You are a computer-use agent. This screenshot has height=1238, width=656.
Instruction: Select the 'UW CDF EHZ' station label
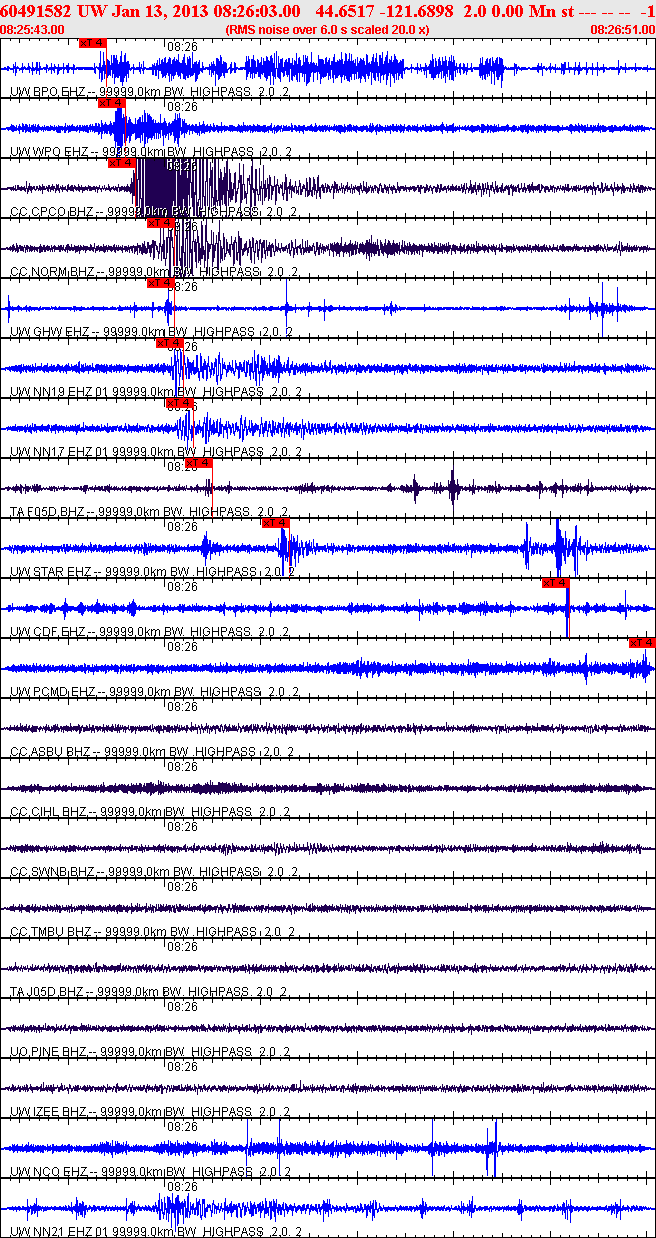pos(48,632)
